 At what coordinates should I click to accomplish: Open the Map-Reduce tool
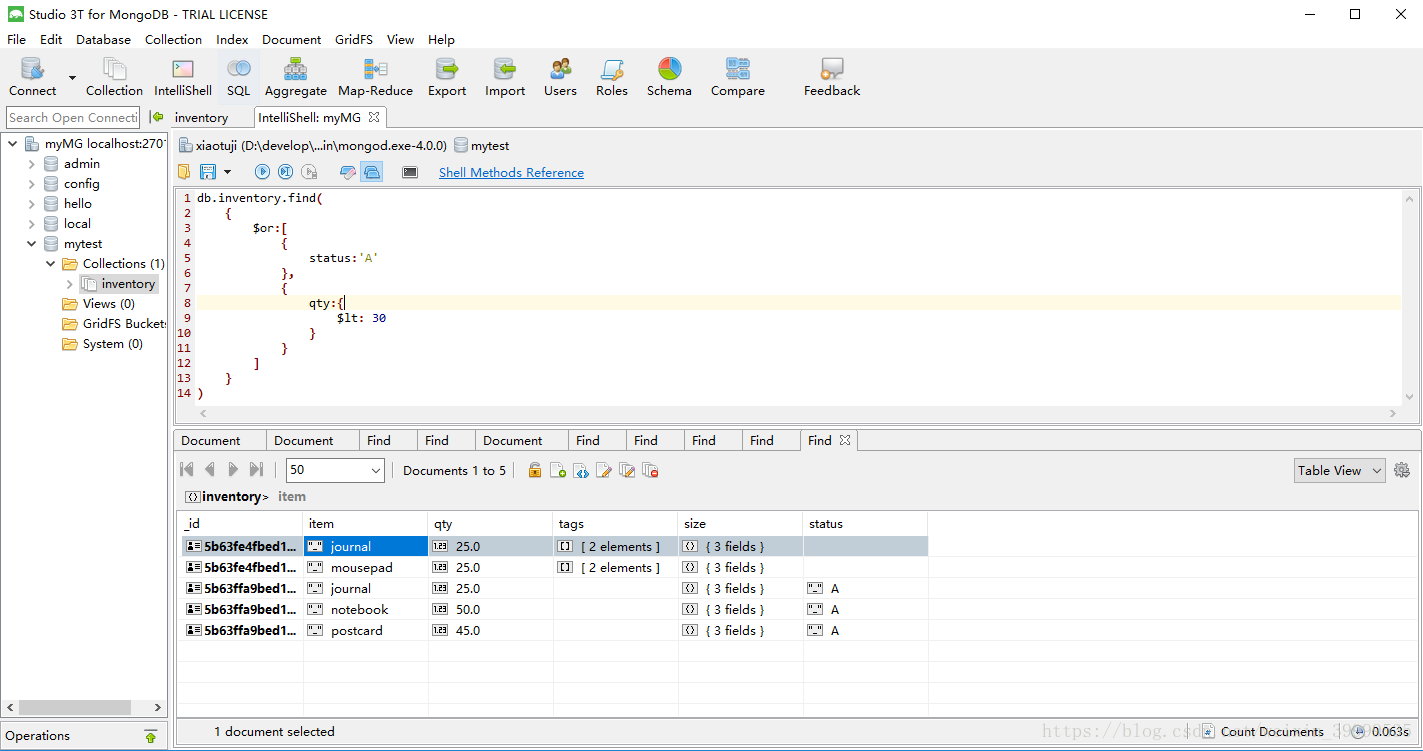pyautogui.click(x=375, y=77)
